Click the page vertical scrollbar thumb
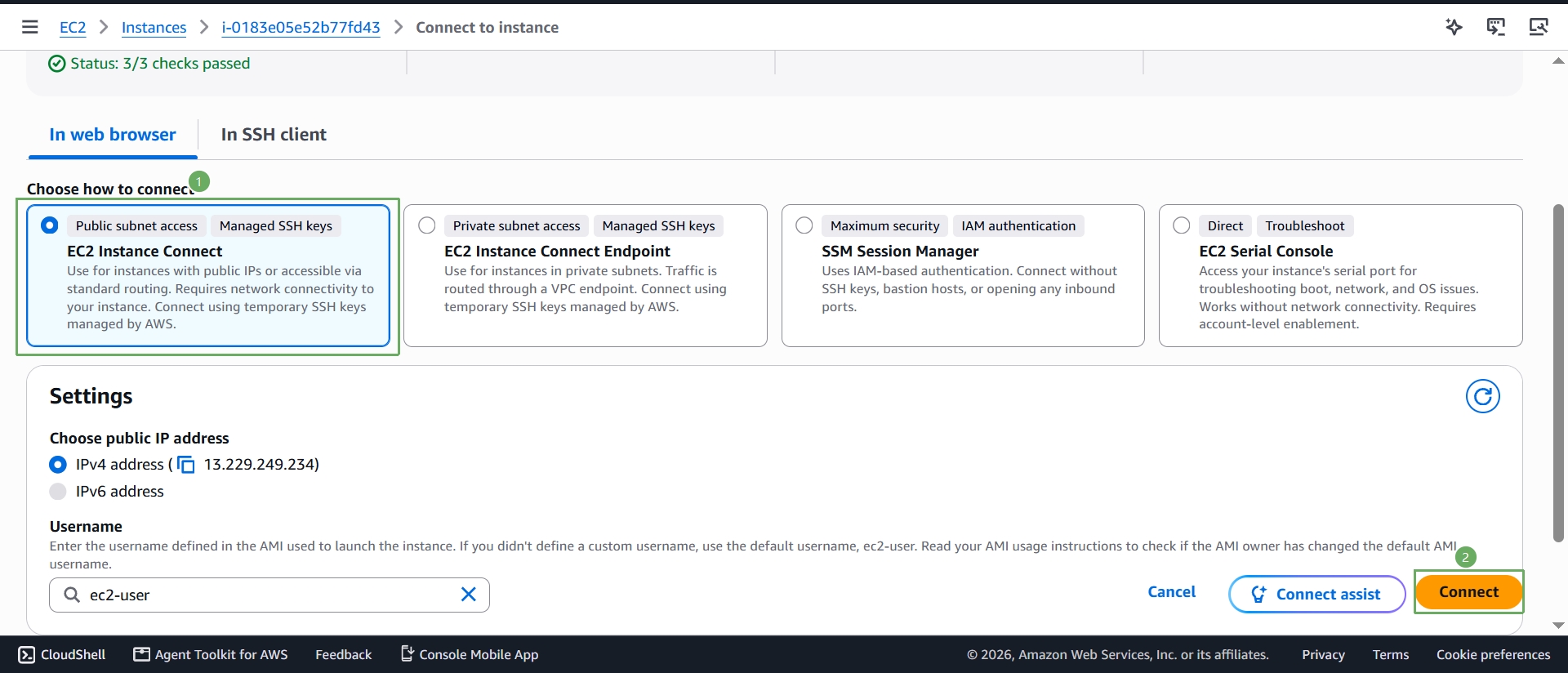1568x673 pixels. pos(1558,373)
